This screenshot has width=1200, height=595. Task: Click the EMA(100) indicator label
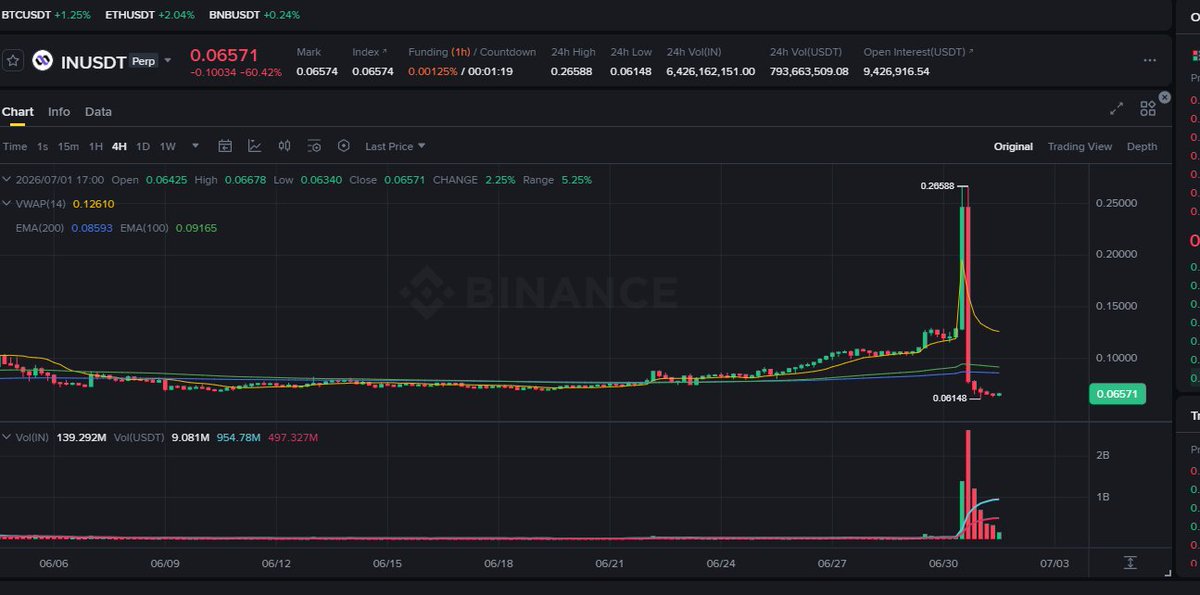point(145,228)
